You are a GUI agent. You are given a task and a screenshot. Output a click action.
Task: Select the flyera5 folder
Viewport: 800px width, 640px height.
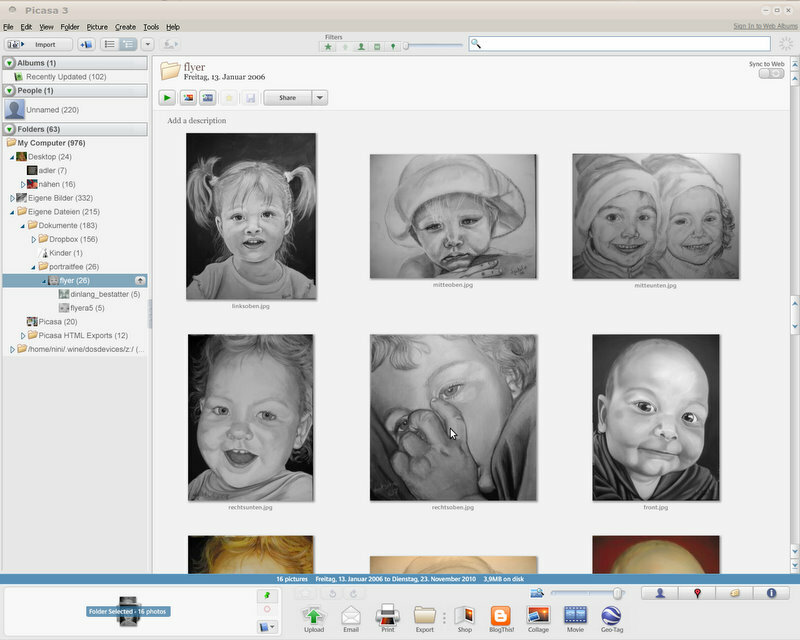81,308
